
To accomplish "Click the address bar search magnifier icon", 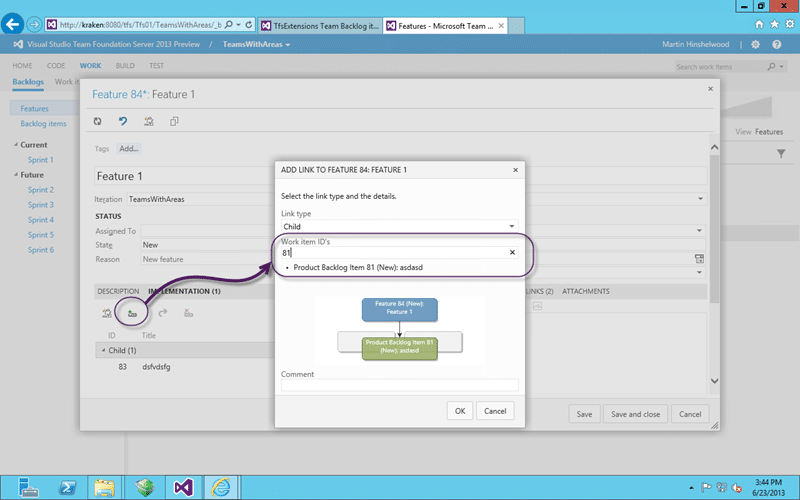I will tap(229, 24).
